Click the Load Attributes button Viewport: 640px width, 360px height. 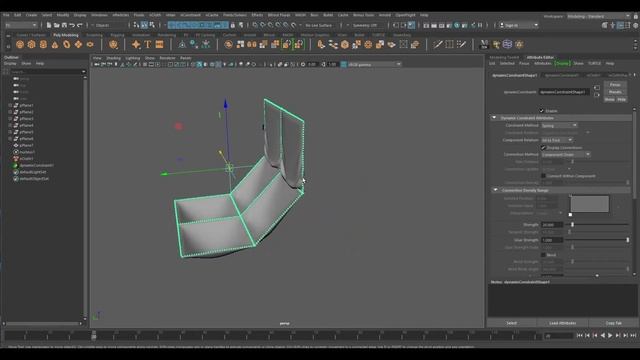click(562, 323)
